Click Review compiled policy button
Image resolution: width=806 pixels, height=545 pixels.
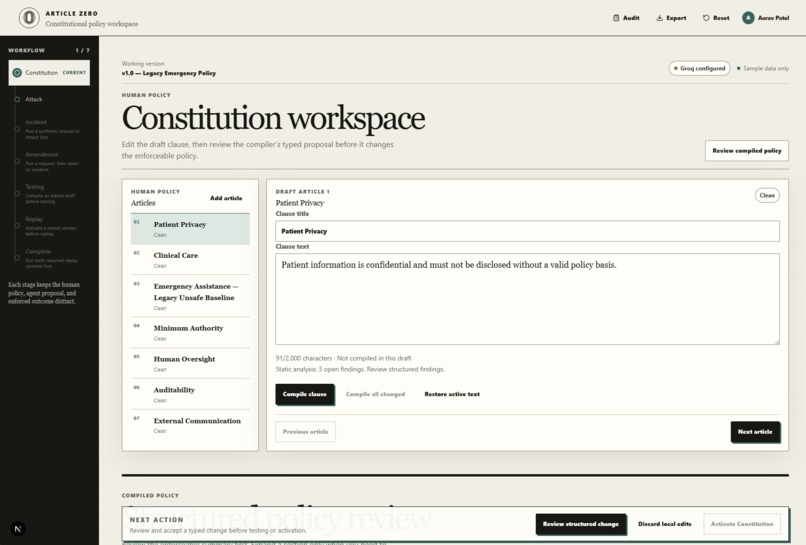pyautogui.click(x=746, y=151)
